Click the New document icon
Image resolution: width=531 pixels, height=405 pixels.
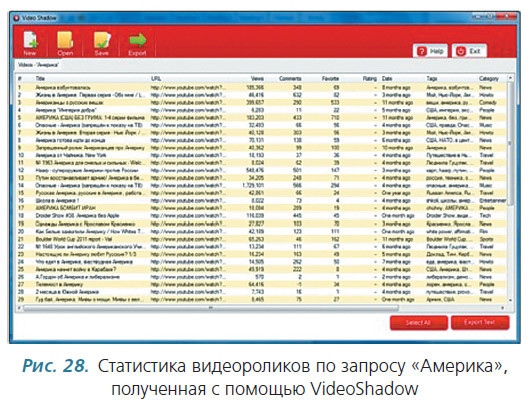tap(30, 40)
